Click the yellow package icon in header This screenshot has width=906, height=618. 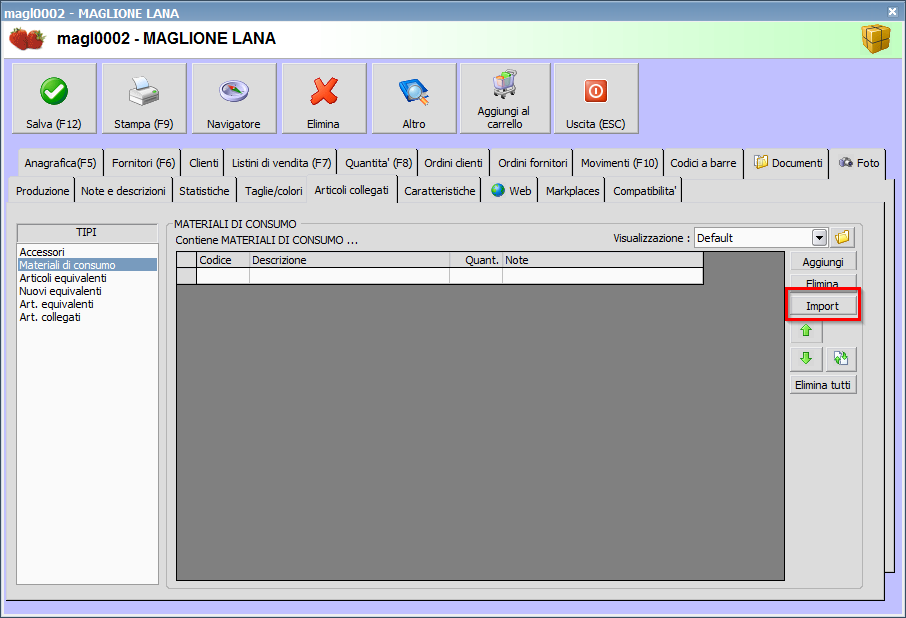coord(876,39)
